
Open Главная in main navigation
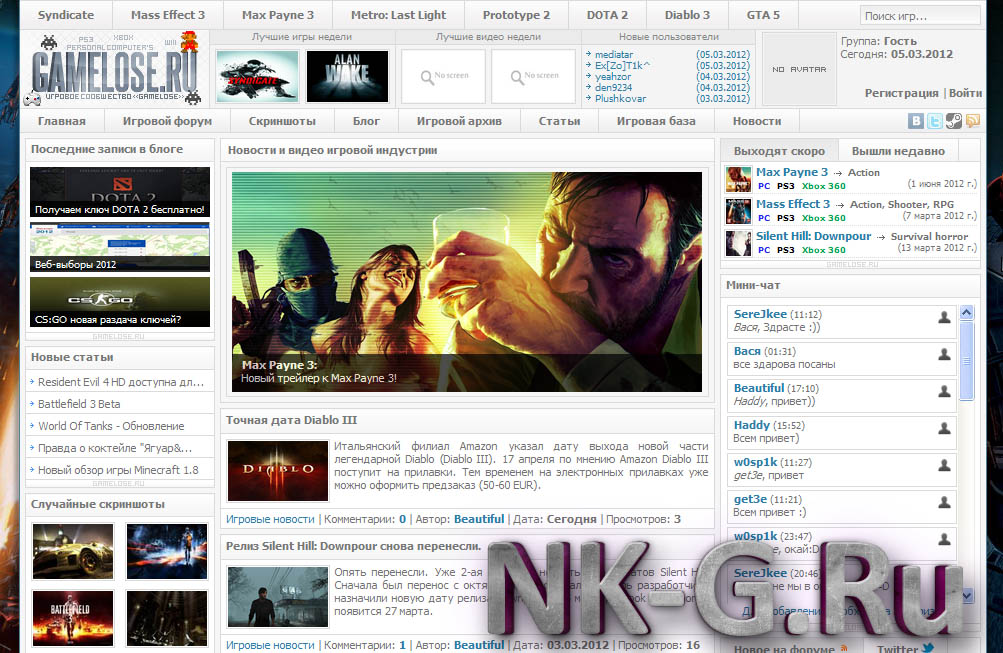[x=61, y=121]
